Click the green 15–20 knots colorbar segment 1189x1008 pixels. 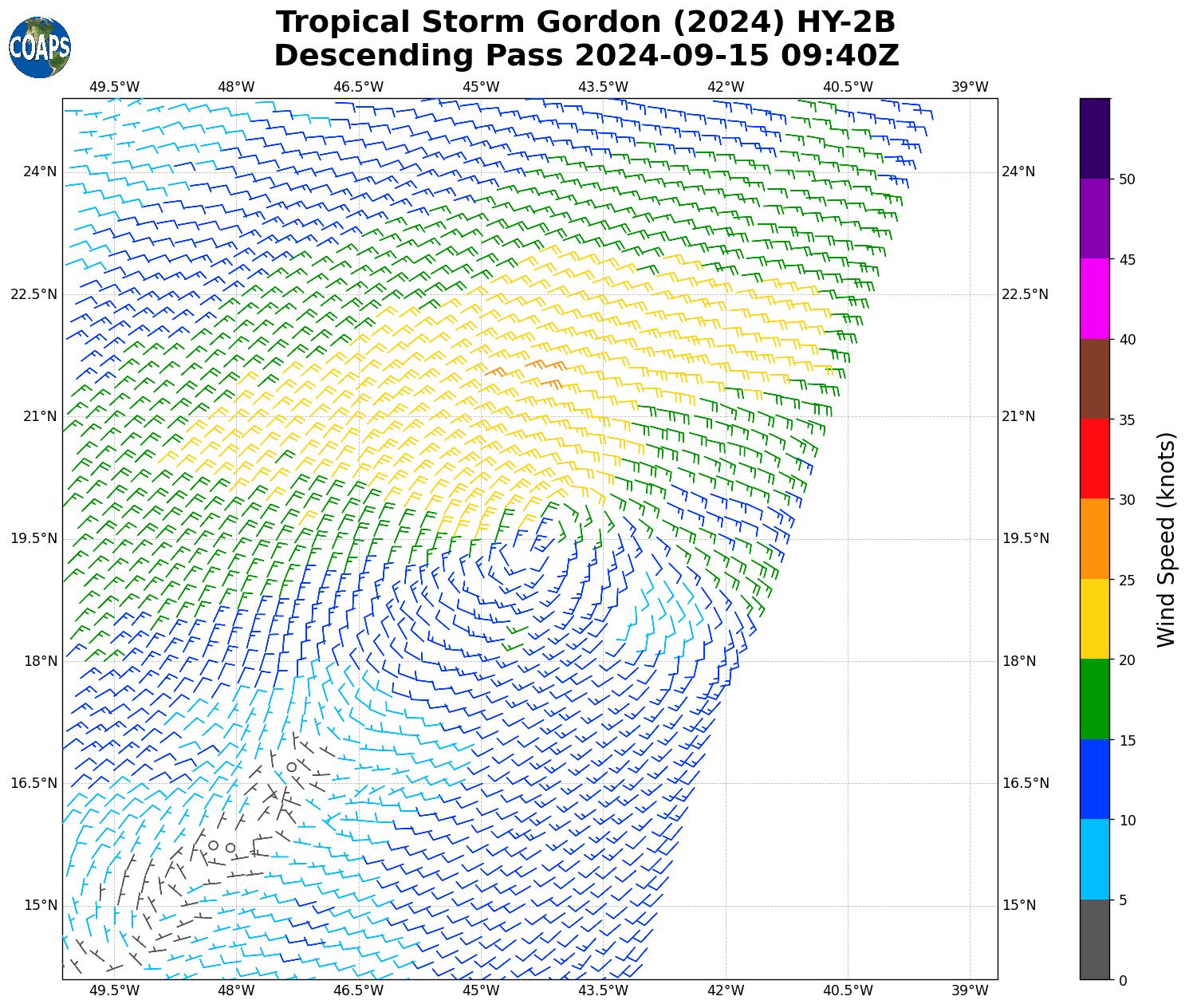[1094, 699]
